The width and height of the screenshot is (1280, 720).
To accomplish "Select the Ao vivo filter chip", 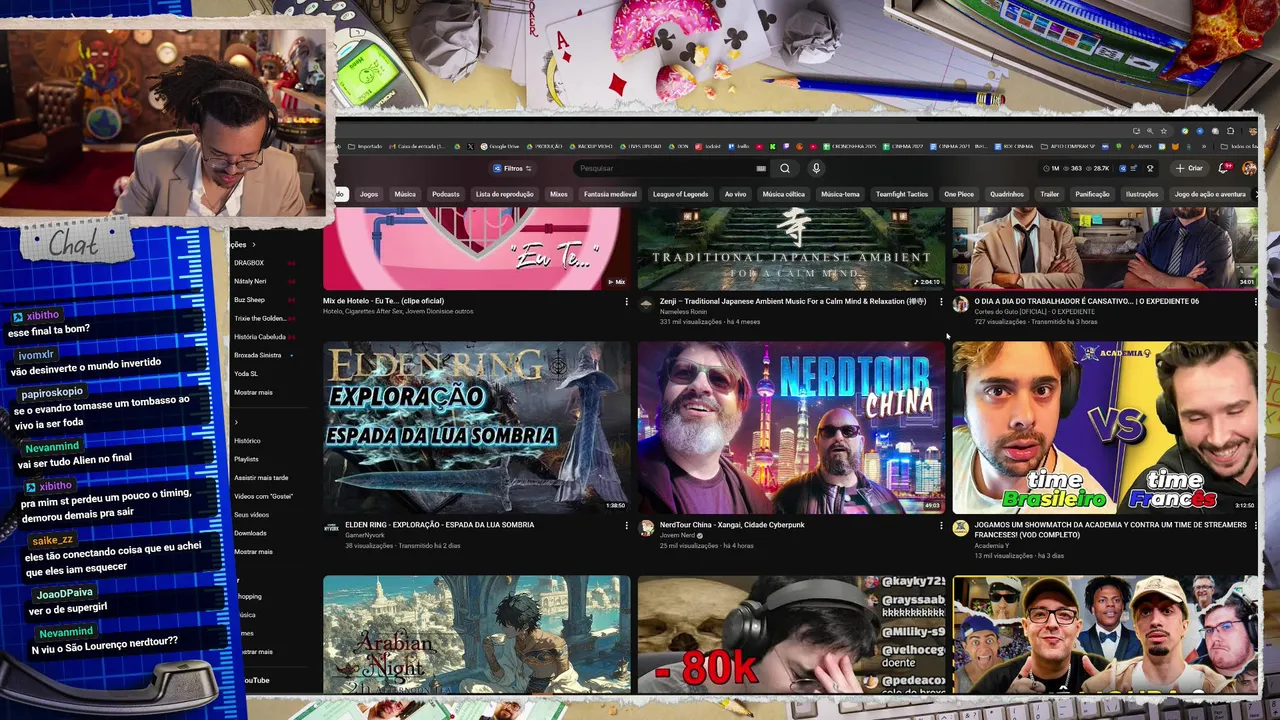I will [x=736, y=194].
